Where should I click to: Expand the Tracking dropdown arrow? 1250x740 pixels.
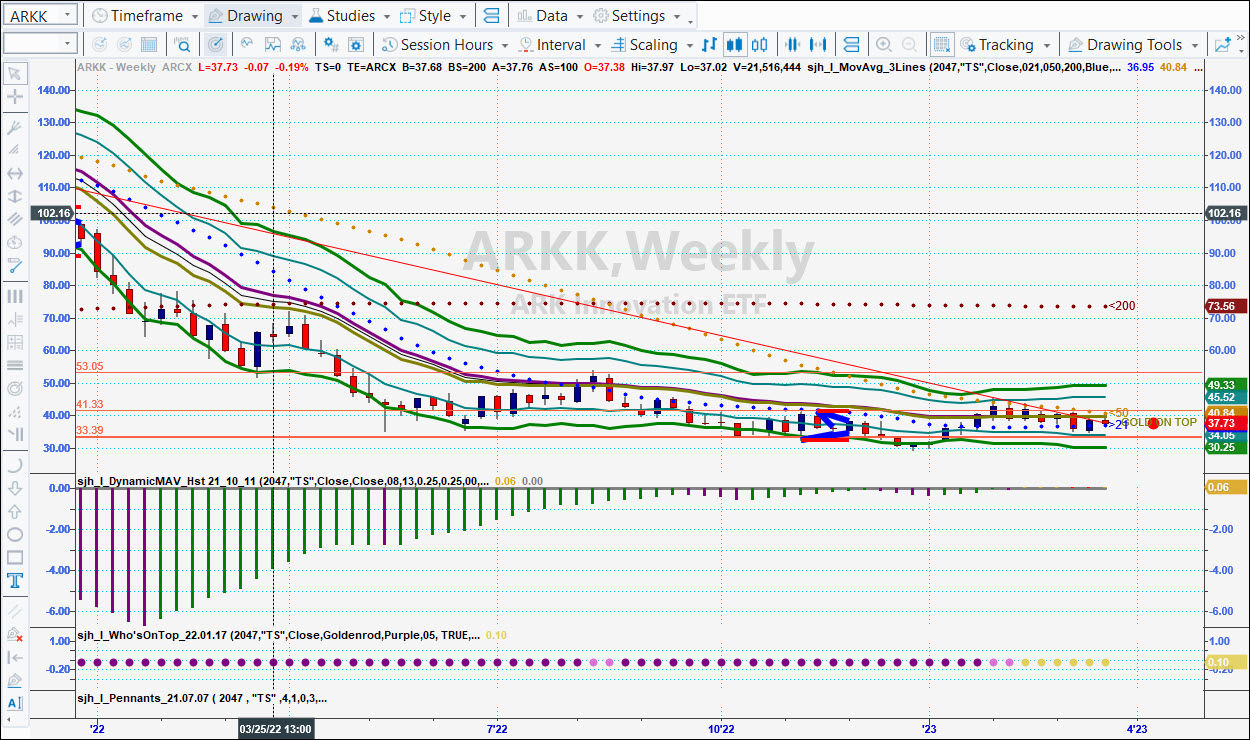point(1046,45)
